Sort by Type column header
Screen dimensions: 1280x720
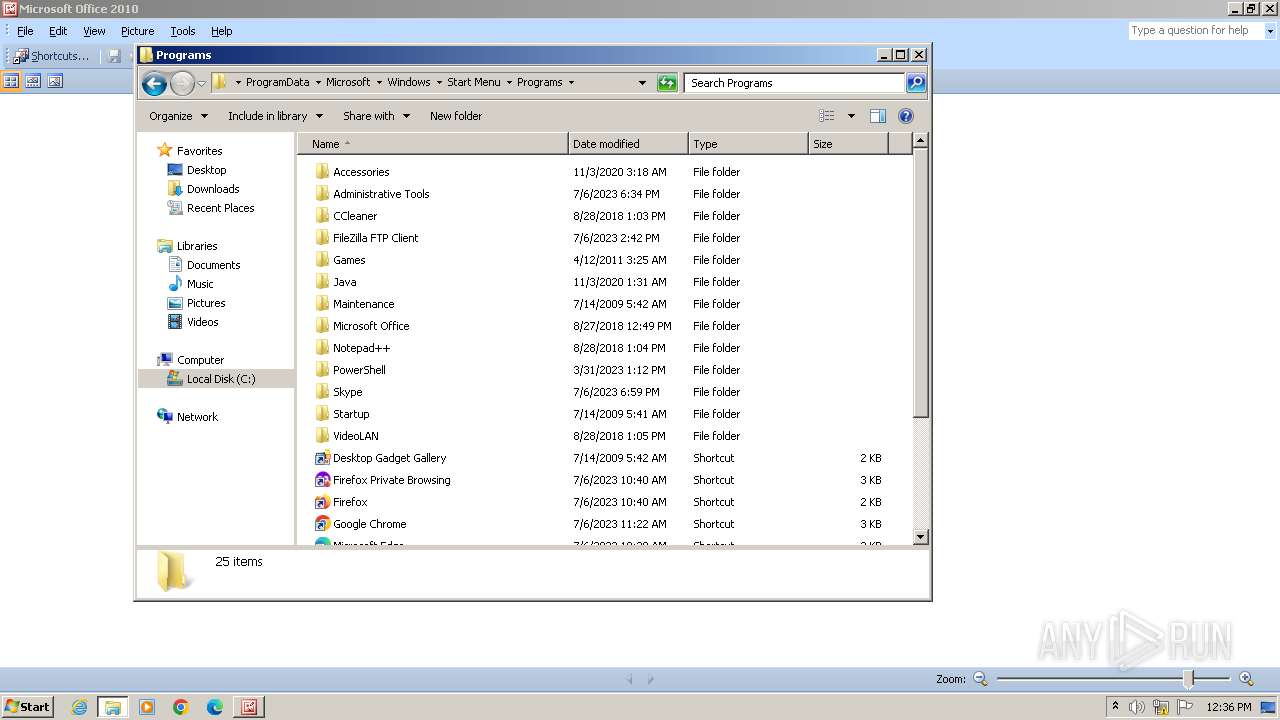[x=748, y=144]
